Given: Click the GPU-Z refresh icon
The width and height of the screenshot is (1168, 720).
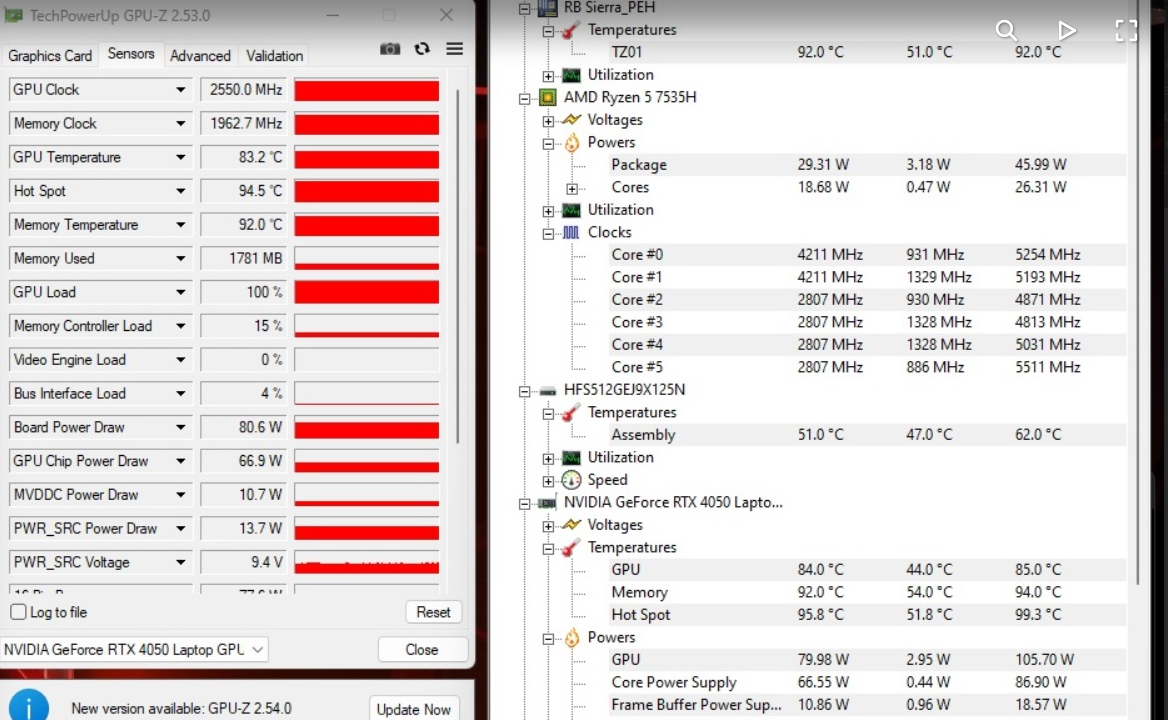Looking at the screenshot, I should [422, 48].
